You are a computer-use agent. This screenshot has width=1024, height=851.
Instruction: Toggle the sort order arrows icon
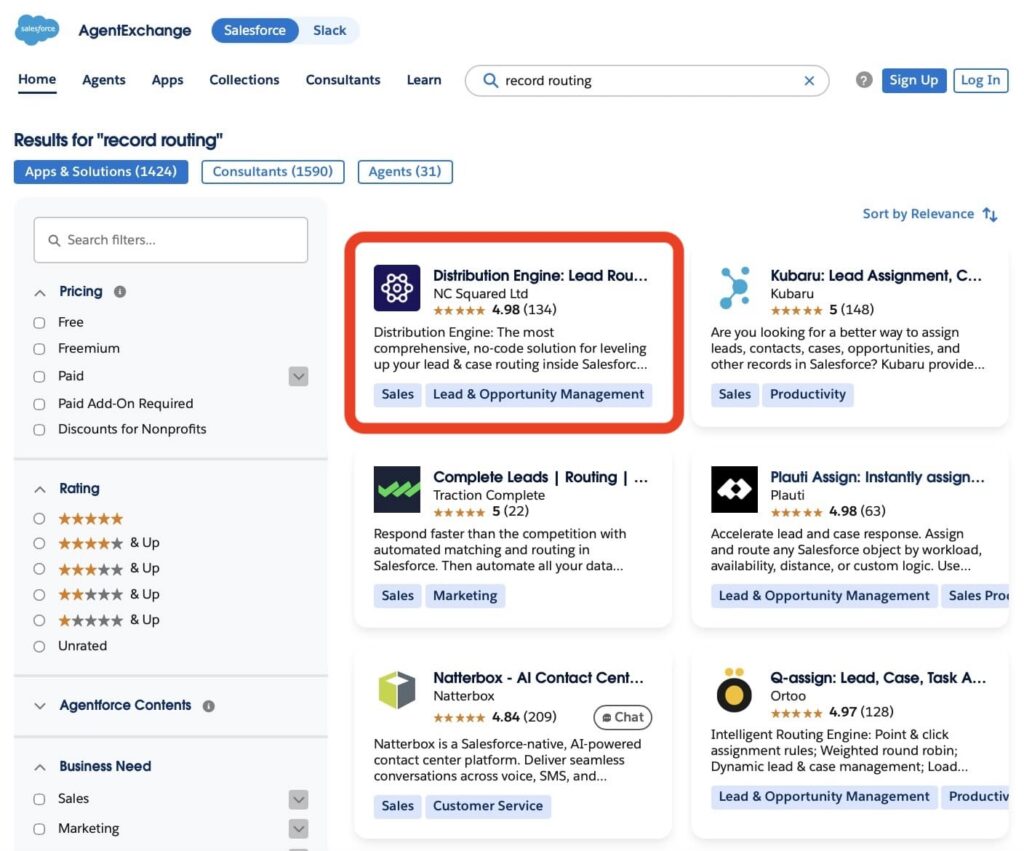tap(990, 214)
